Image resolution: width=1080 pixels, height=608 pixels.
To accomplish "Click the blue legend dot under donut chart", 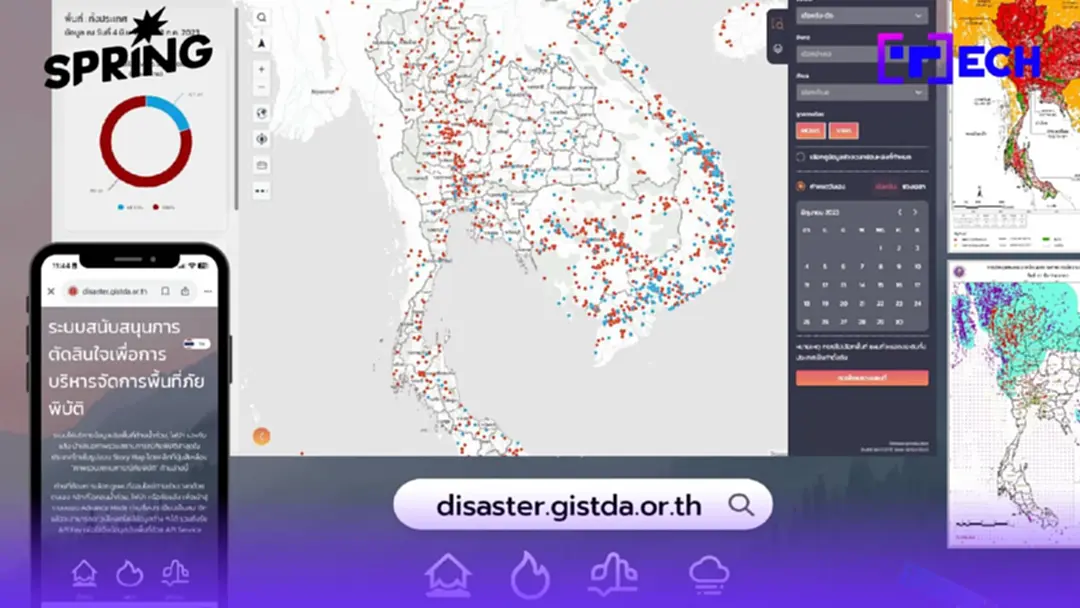I will click(x=121, y=207).
